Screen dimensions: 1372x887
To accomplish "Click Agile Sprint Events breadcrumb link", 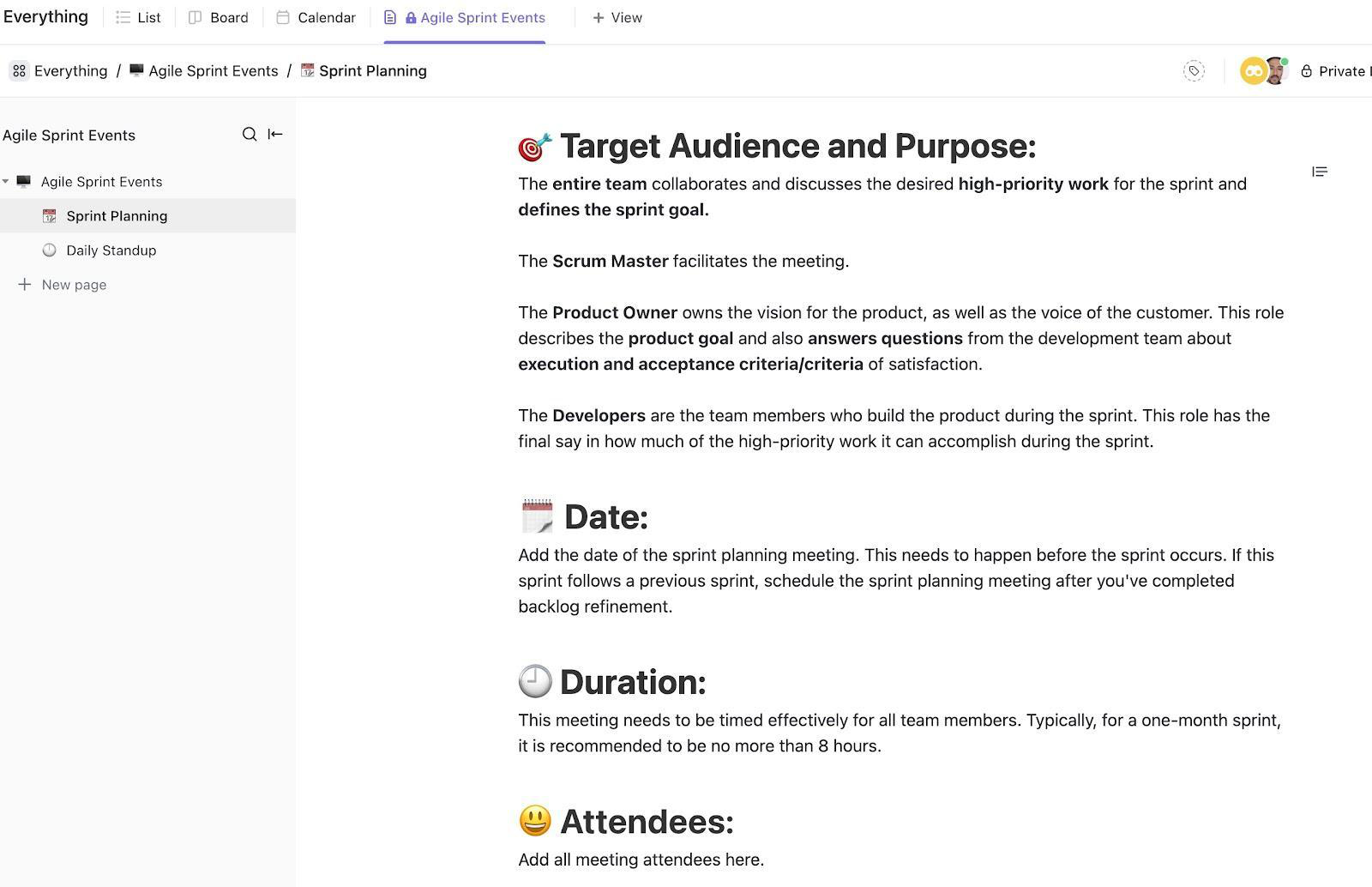I will click(x=213, y=71).
